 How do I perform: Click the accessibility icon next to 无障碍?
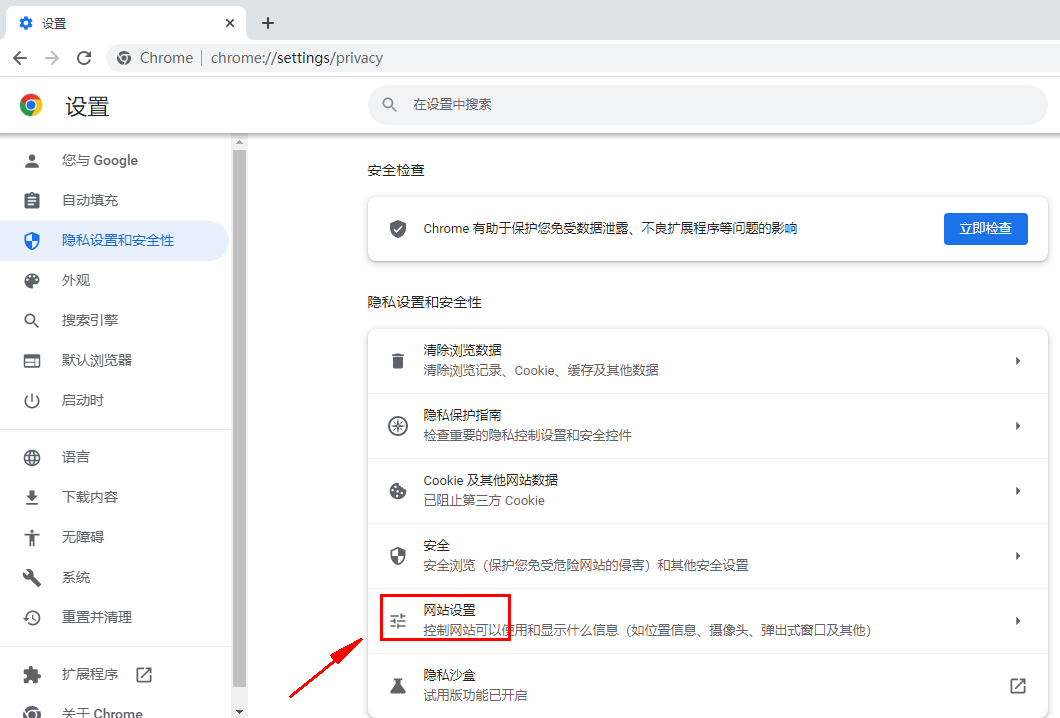click(32, 537)
